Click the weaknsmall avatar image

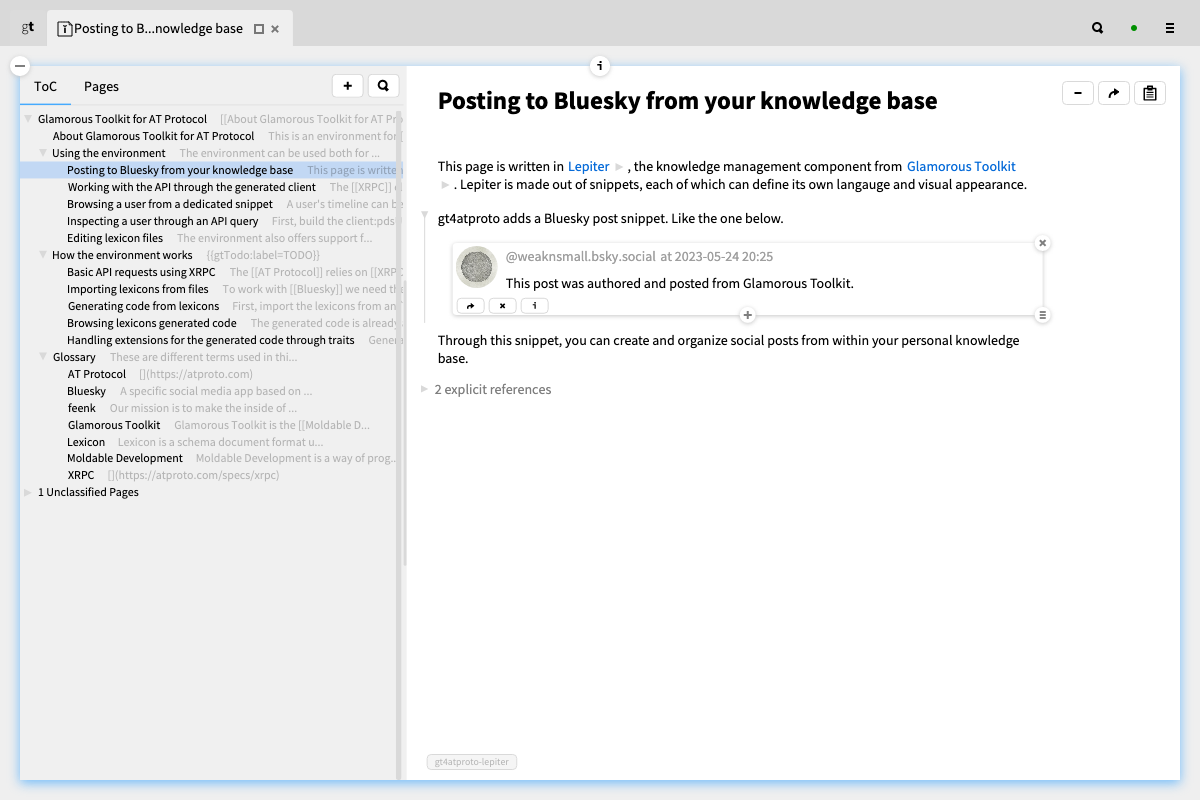pyautogui.click(x=477, y=267)
